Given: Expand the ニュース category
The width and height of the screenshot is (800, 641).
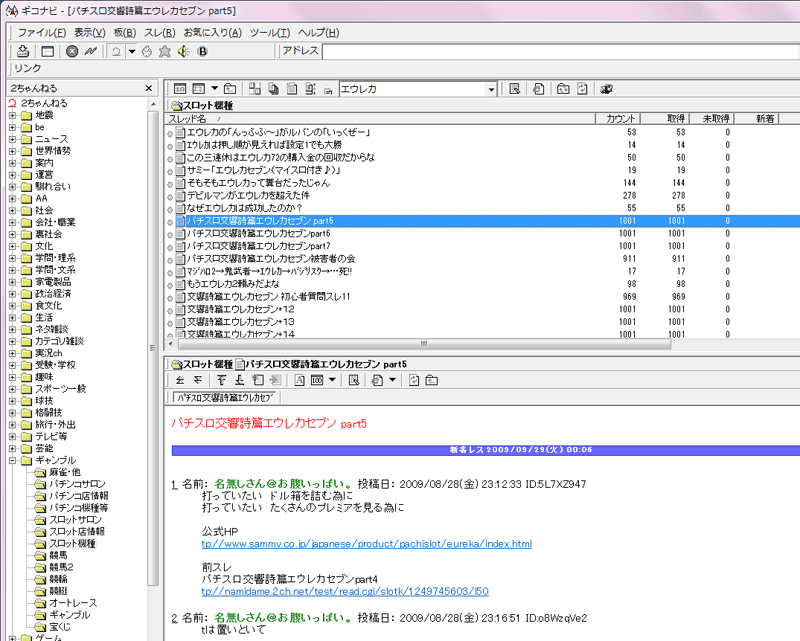Looking at the screenshot, I should point(12,139).
